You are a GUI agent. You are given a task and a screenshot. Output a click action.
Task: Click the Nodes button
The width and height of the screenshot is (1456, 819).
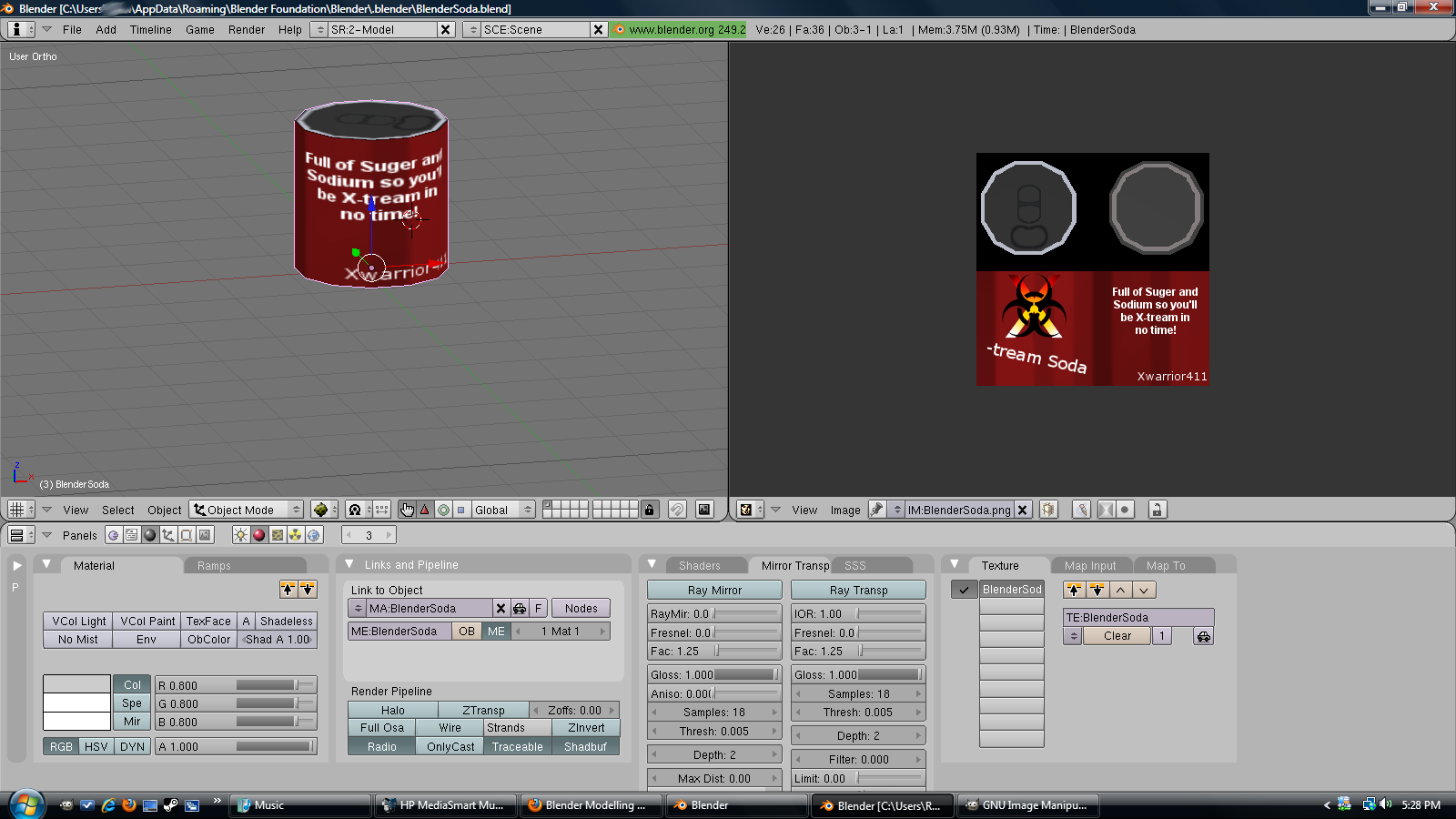(x=581, y=608)
